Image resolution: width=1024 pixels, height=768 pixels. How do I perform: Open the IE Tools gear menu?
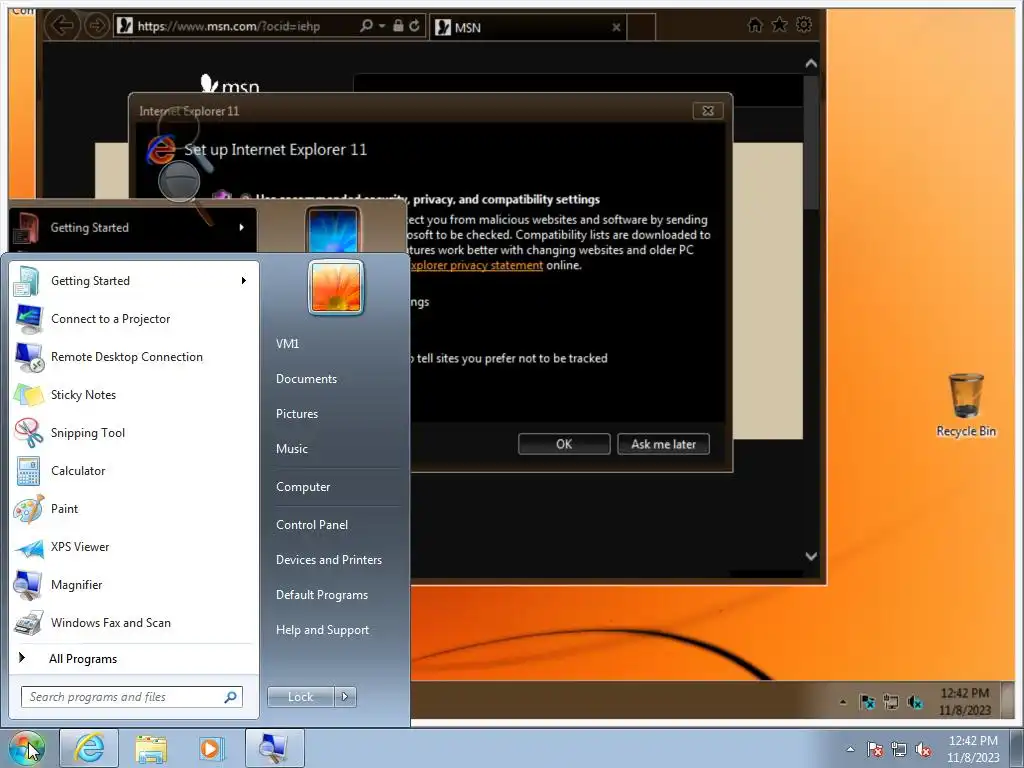(x=804, y=25)
